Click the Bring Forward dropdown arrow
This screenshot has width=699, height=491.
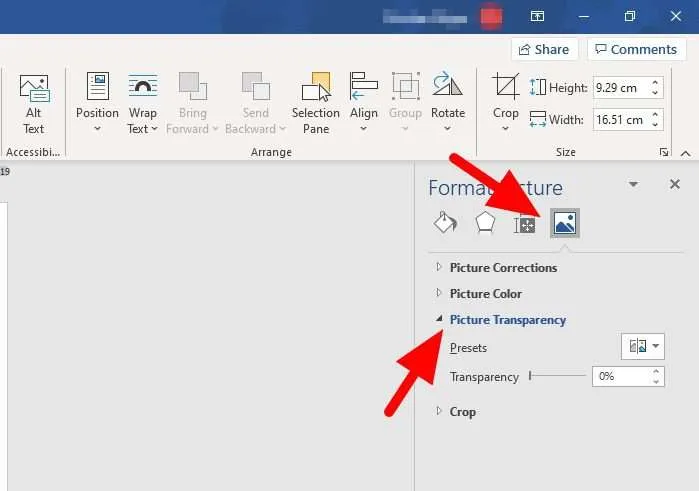point(215,129)
